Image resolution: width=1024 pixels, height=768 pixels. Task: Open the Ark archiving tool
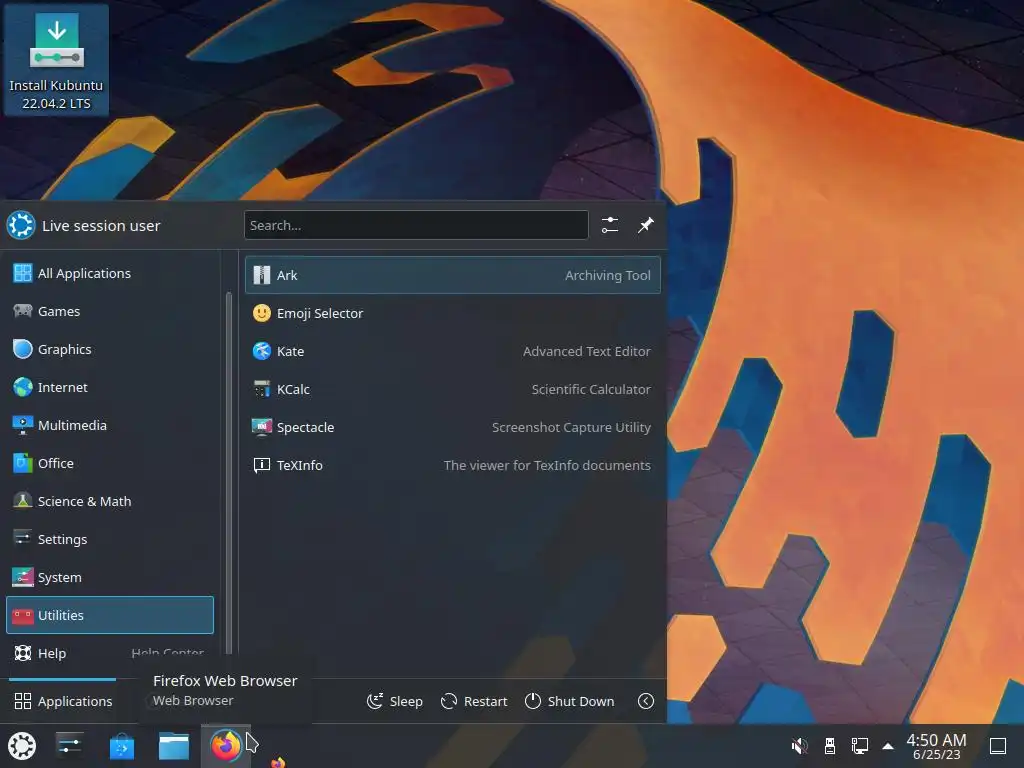(453, 275)
